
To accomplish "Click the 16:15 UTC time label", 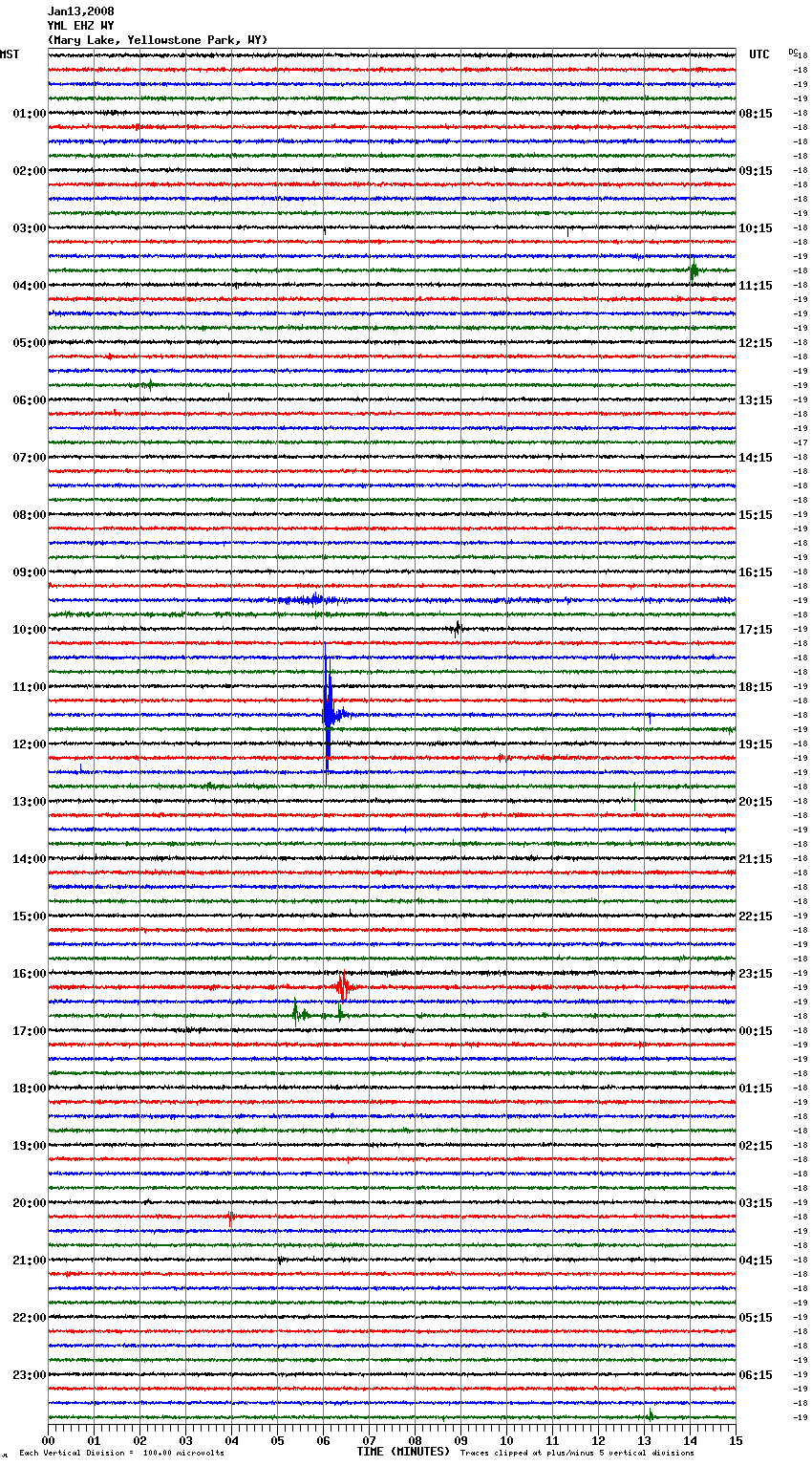I will tap(756, 572).
